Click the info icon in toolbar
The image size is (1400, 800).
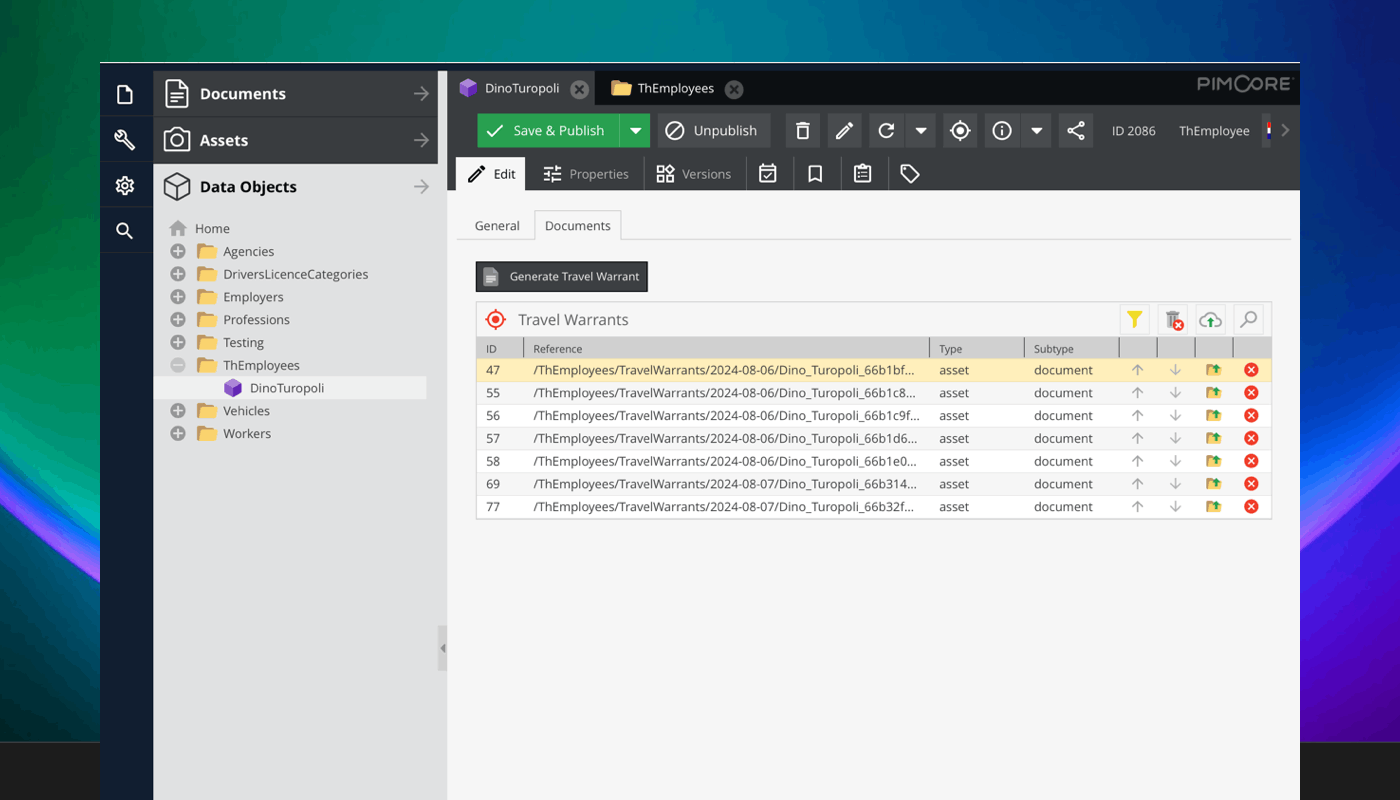(1002, 131)
